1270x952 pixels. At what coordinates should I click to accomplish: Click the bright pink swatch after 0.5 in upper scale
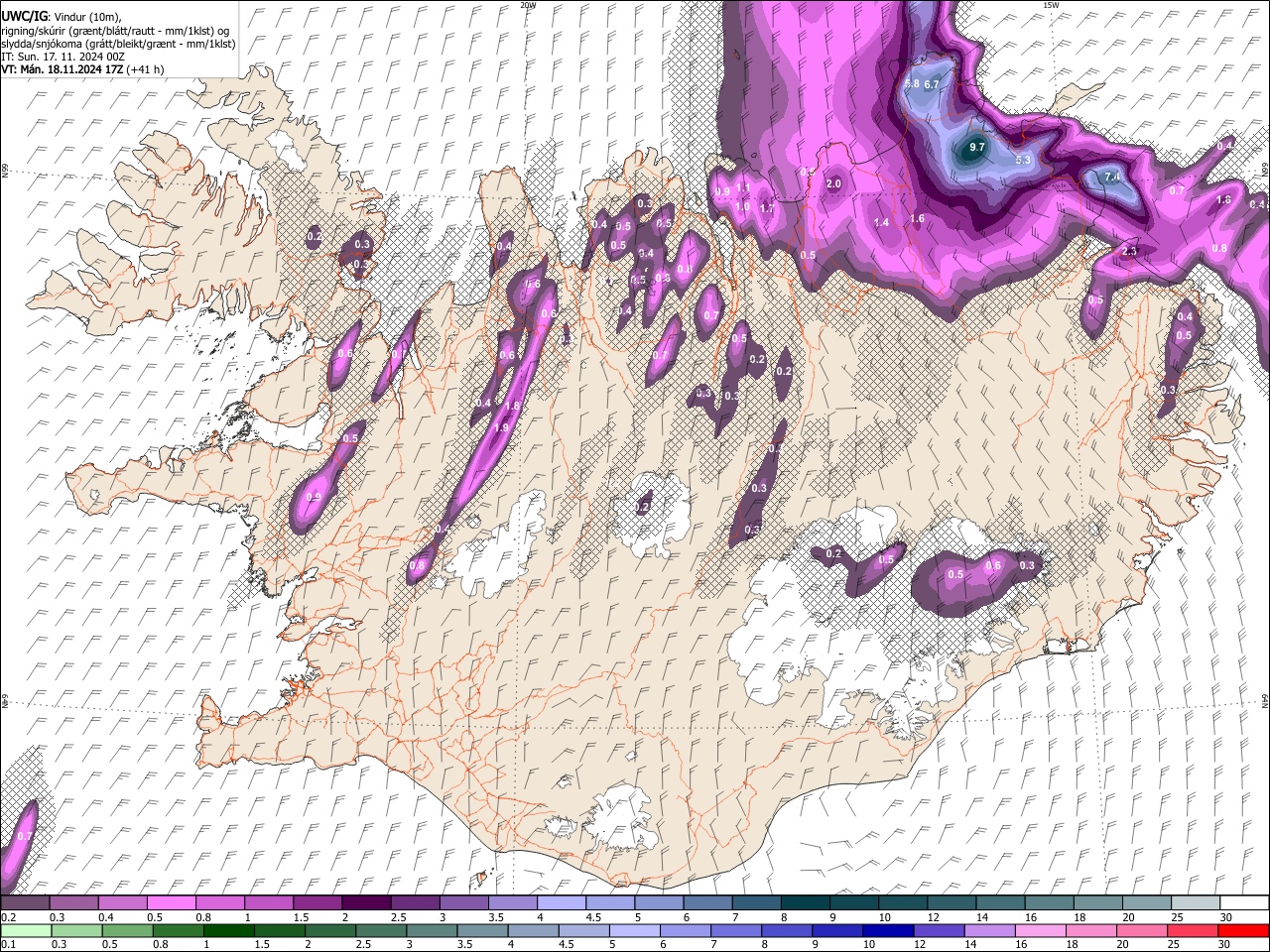tap(172, 902)
